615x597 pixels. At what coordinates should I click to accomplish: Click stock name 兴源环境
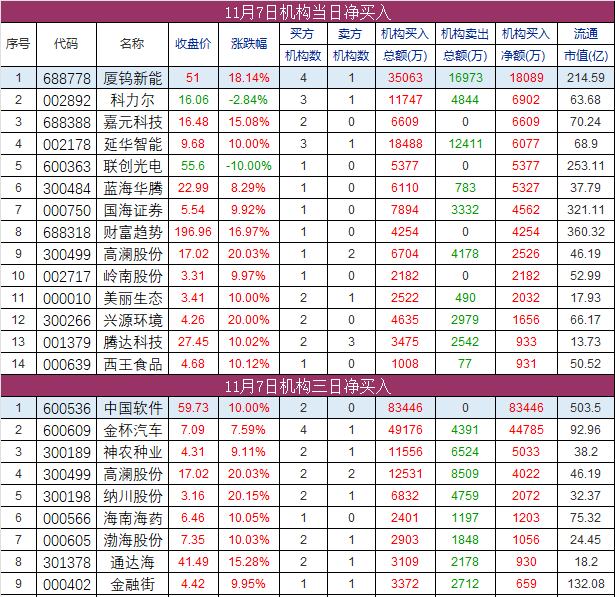tap(133, 320)
